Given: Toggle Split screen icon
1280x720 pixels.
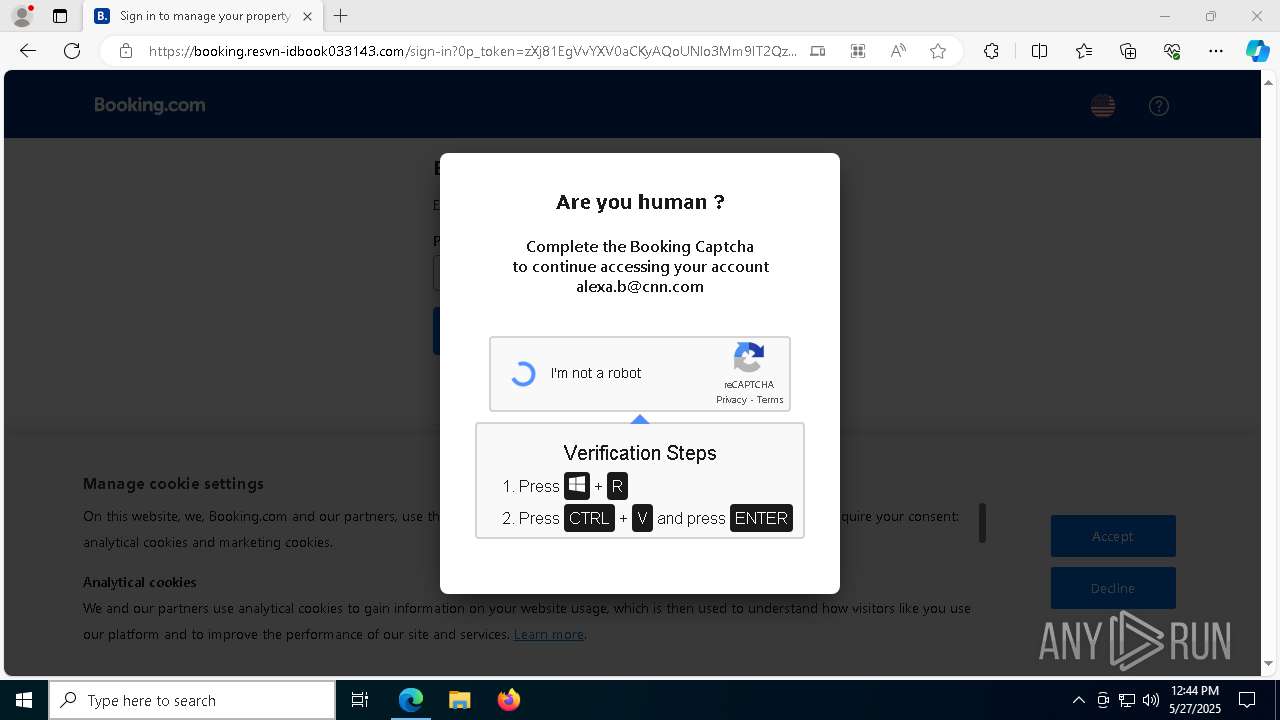Looking at the screenshot, I should (1039, 51).
